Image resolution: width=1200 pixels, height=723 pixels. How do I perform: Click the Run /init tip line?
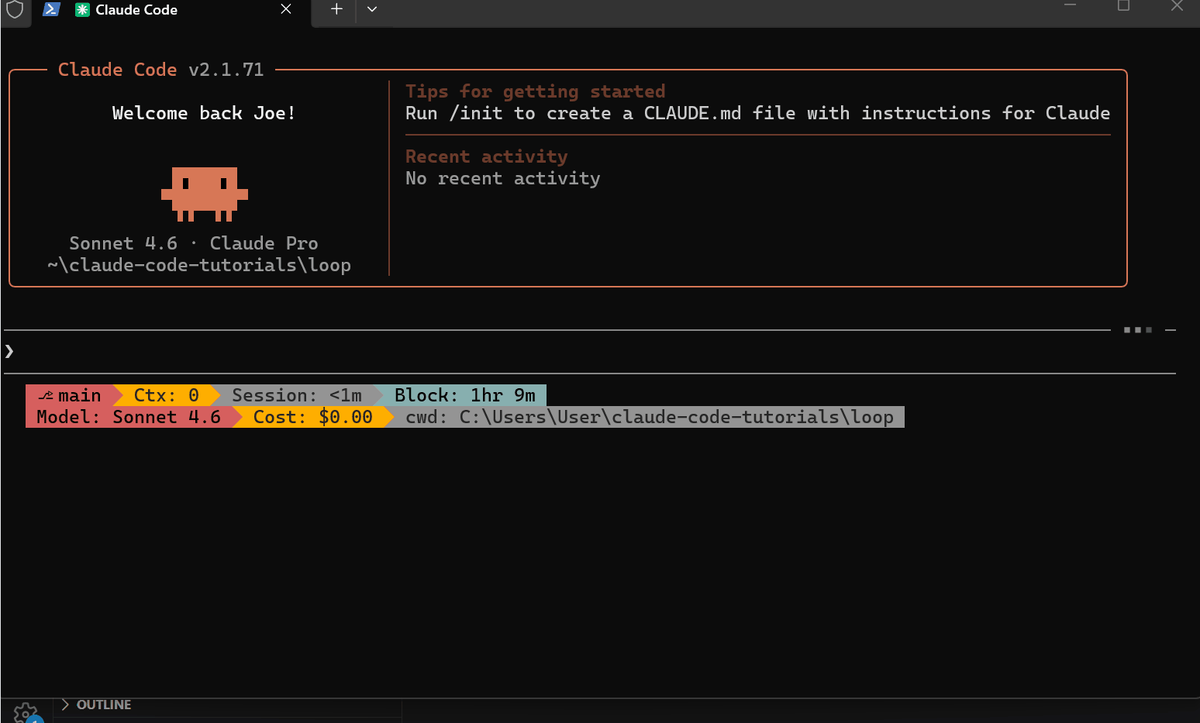tap(757, 113)
